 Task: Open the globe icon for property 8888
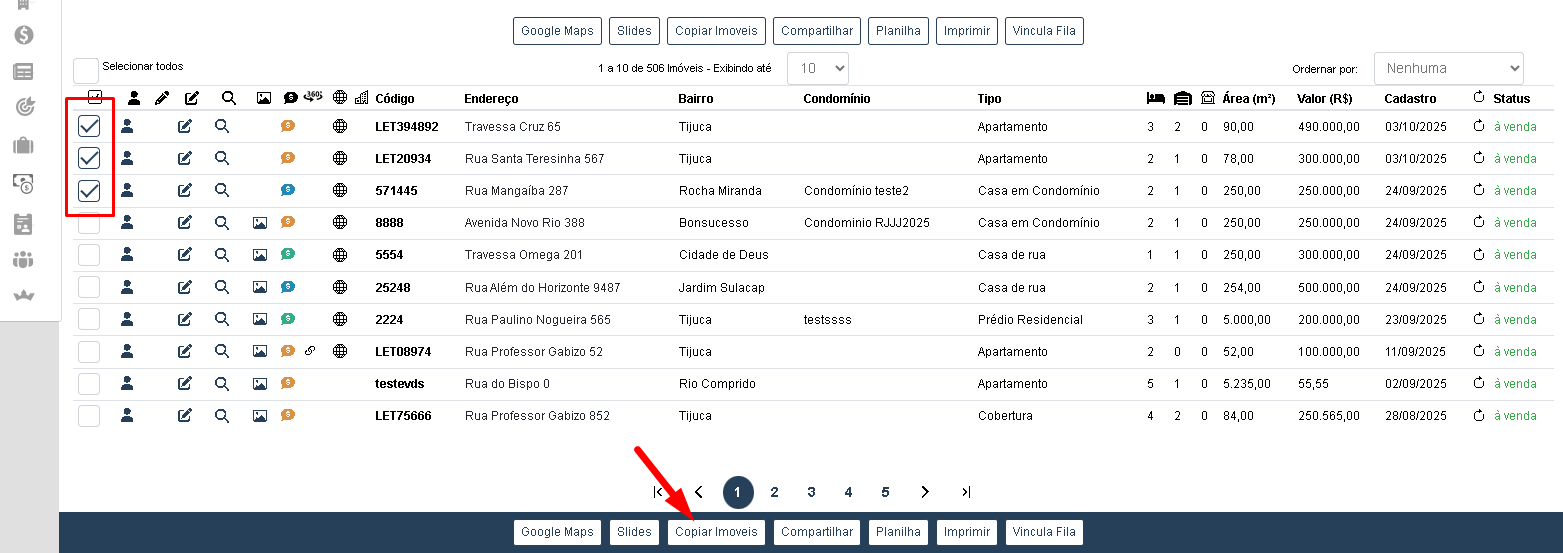pyautogui.click(x=340, y=223)
